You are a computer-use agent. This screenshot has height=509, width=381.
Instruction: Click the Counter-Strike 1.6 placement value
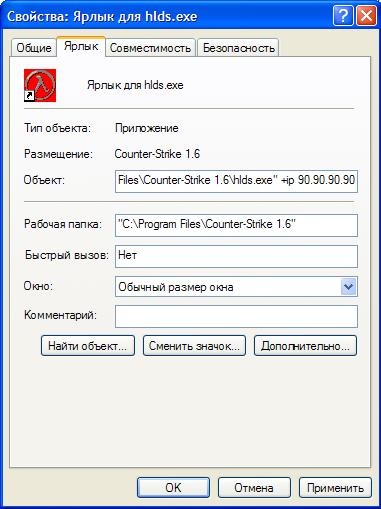(x=157, y=154)
